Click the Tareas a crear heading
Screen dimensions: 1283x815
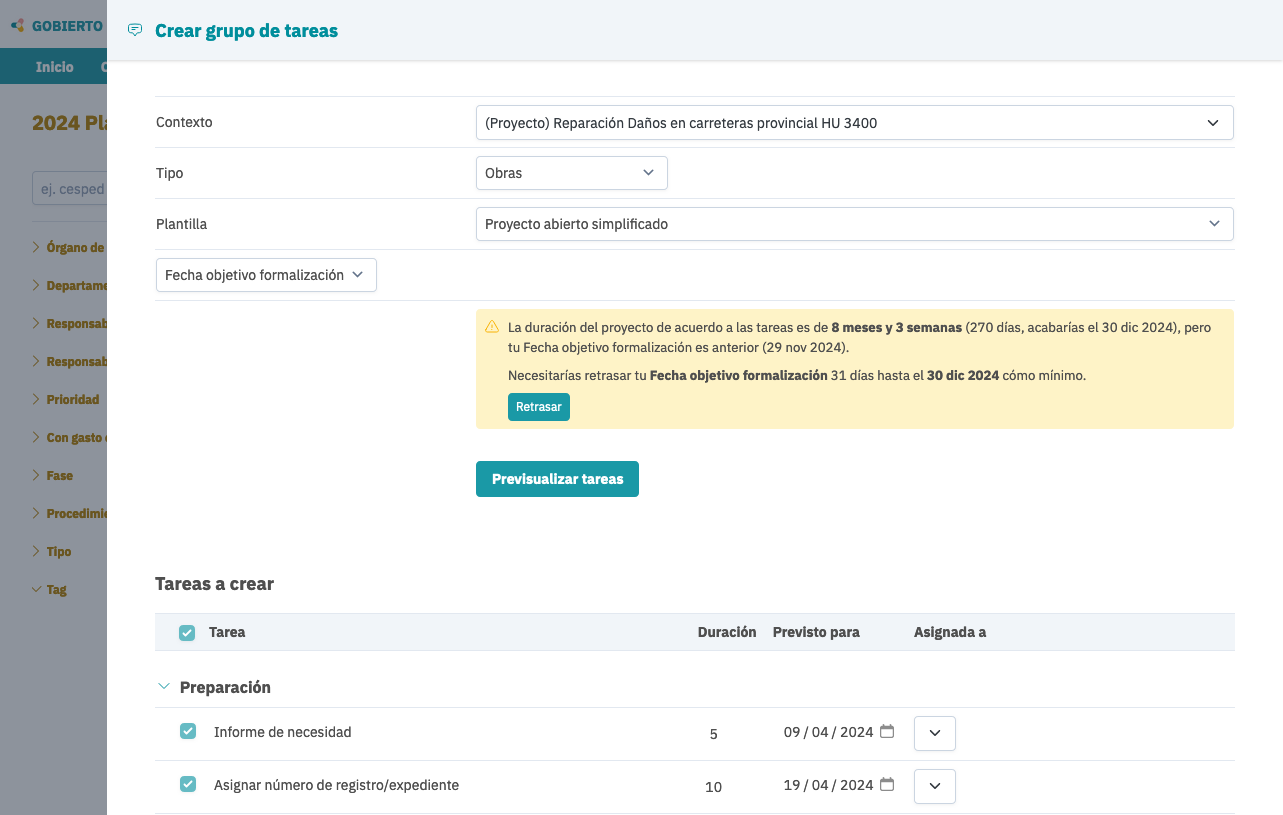[214, 583]
